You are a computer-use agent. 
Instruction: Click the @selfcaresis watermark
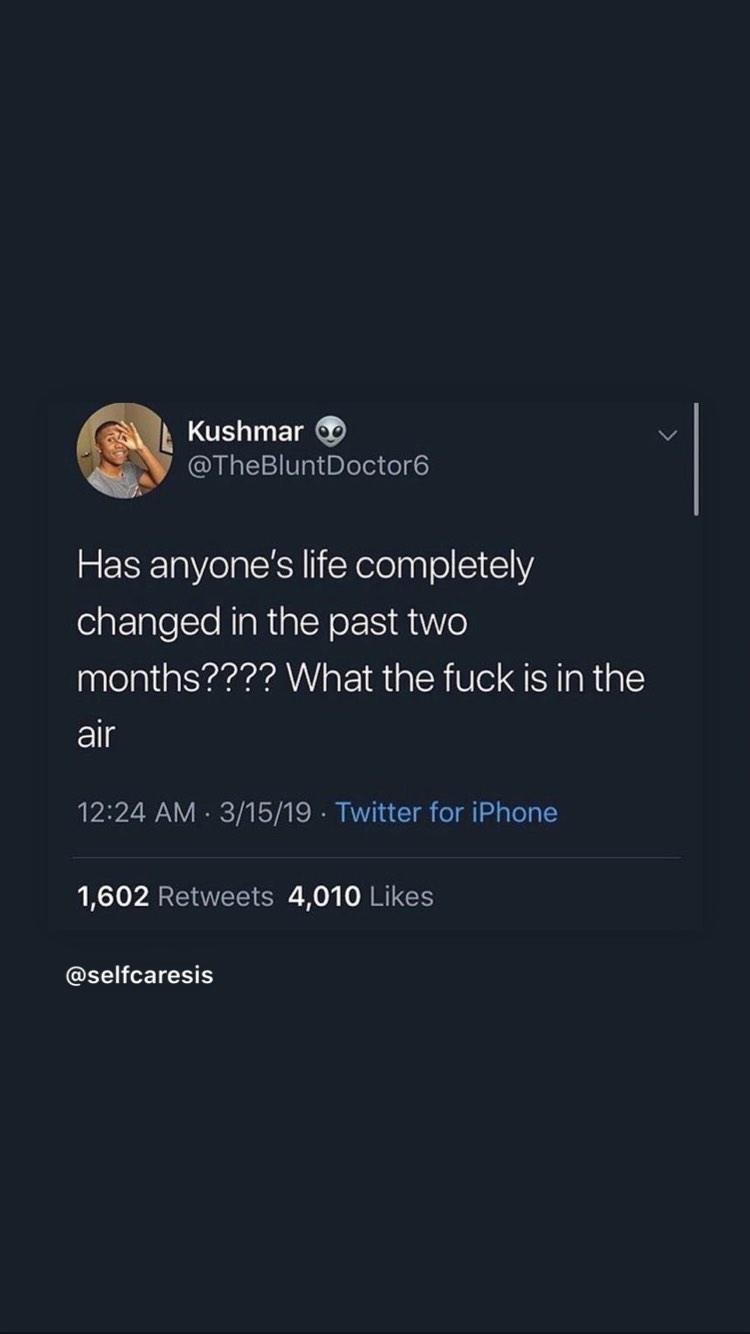pos(139,975)
